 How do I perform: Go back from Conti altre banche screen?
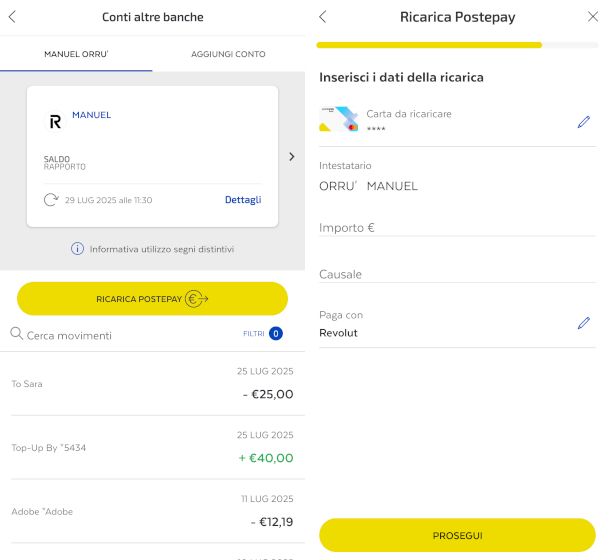12,17
